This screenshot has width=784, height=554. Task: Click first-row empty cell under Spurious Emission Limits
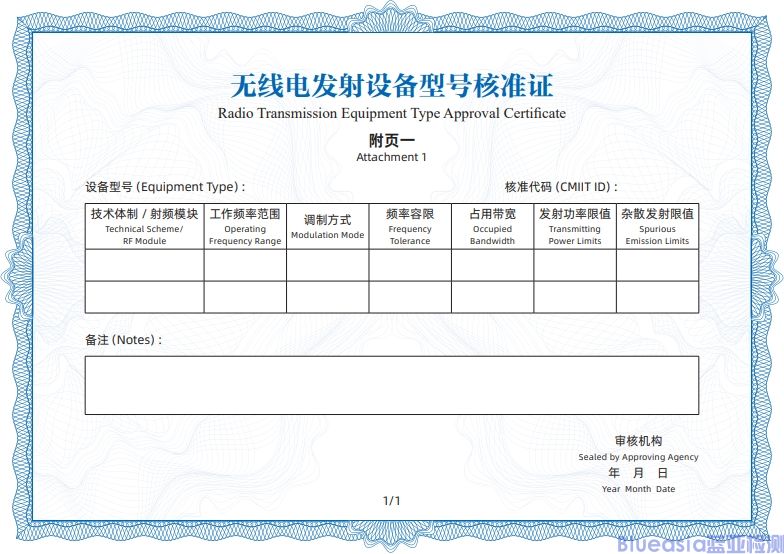(657, 265)
